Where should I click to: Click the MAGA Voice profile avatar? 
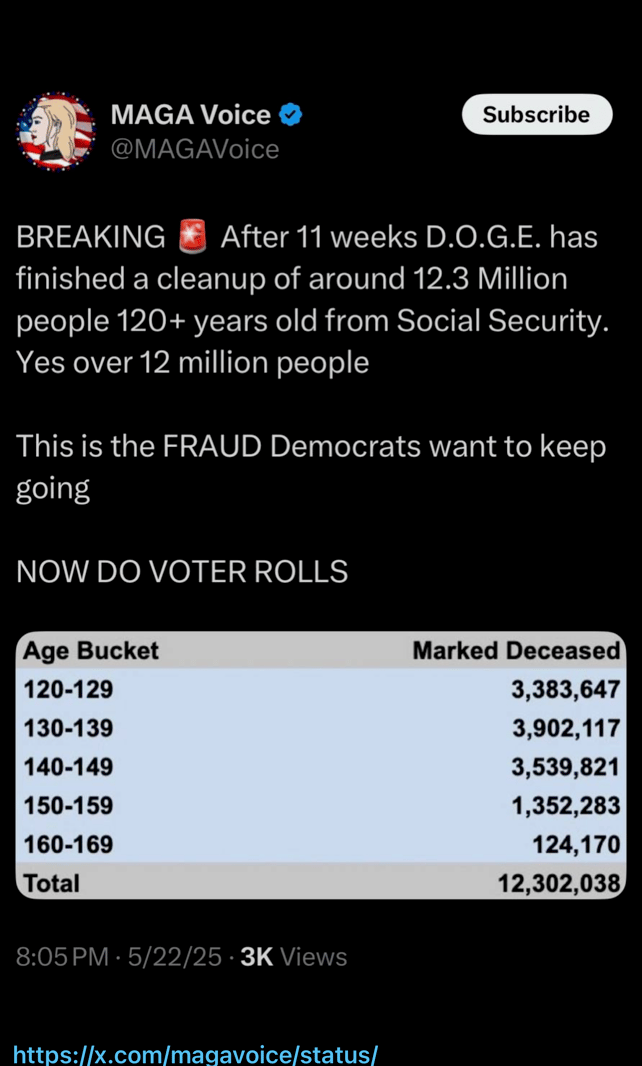[56, 132]
